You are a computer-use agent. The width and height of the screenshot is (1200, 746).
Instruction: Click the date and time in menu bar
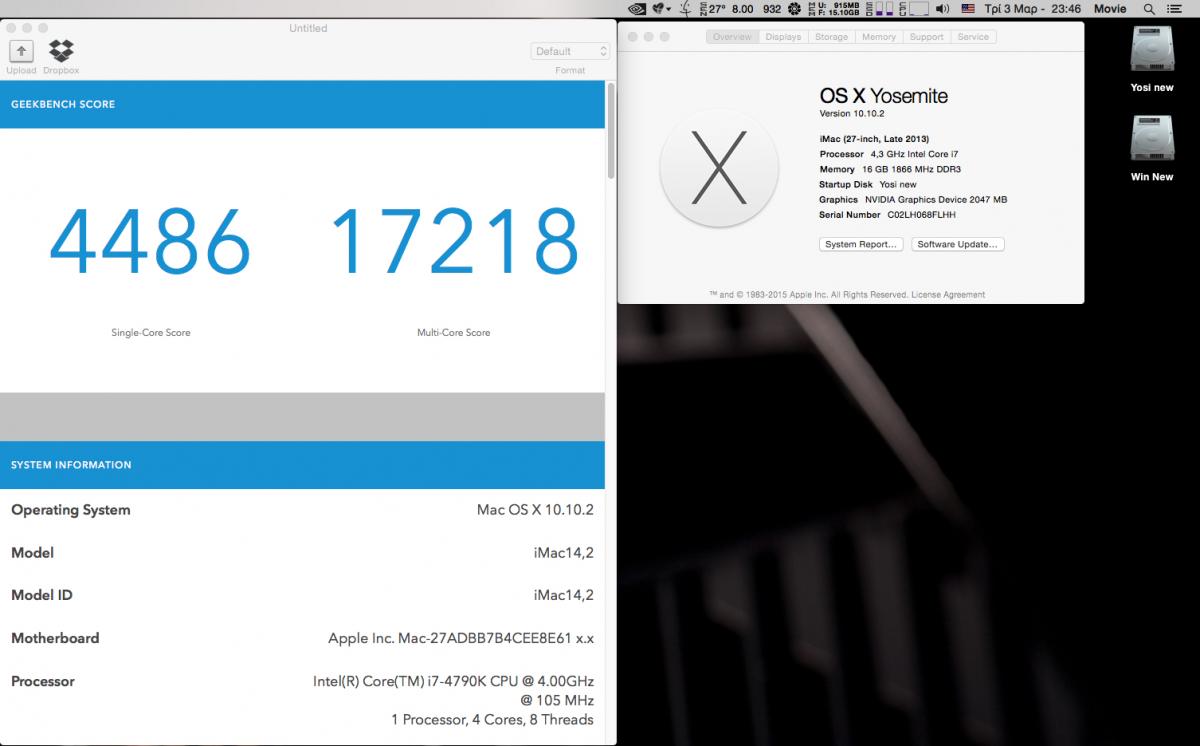[x=1033, y=8]
